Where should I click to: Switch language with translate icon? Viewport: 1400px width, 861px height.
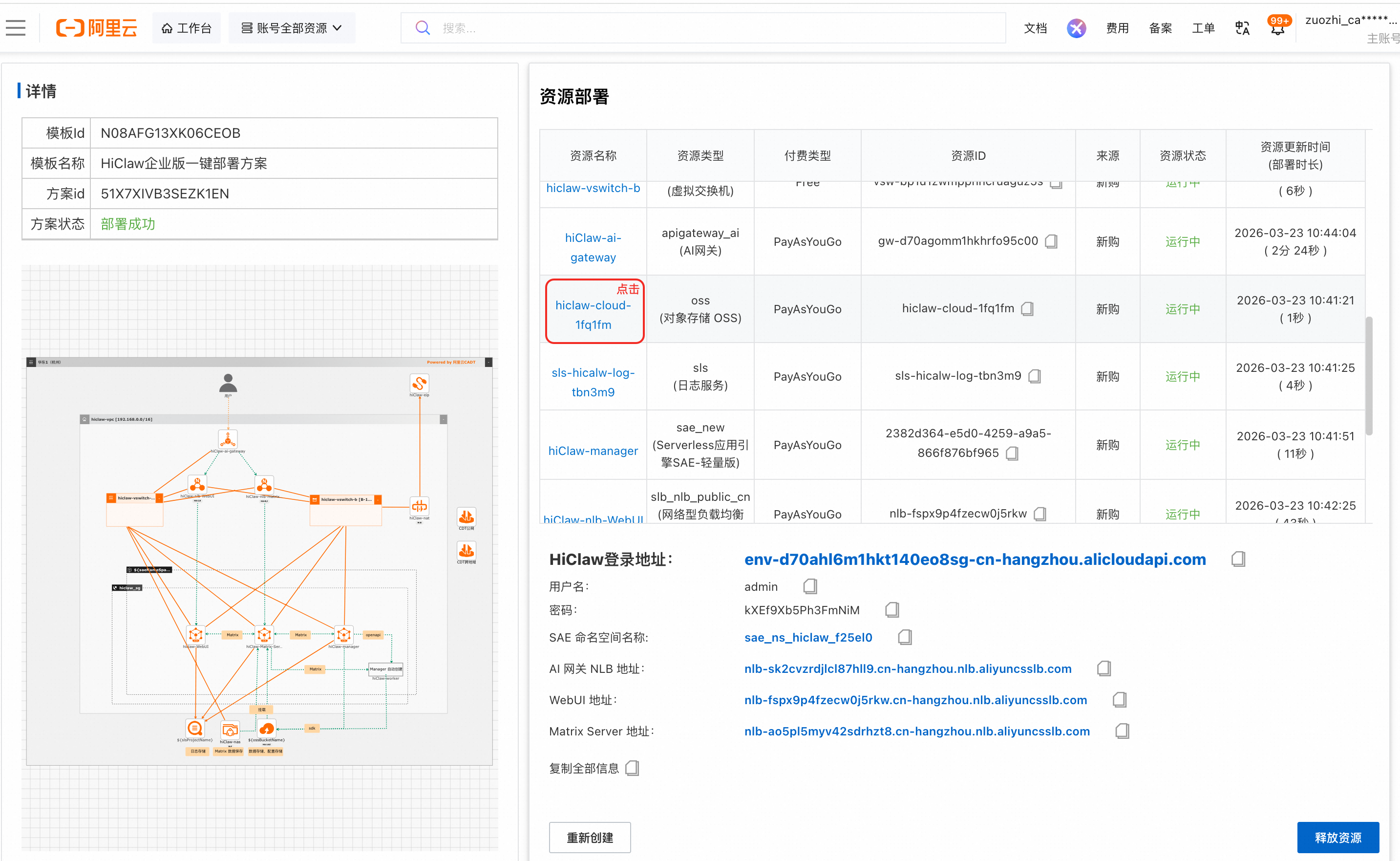click(x=1242, y=28)
